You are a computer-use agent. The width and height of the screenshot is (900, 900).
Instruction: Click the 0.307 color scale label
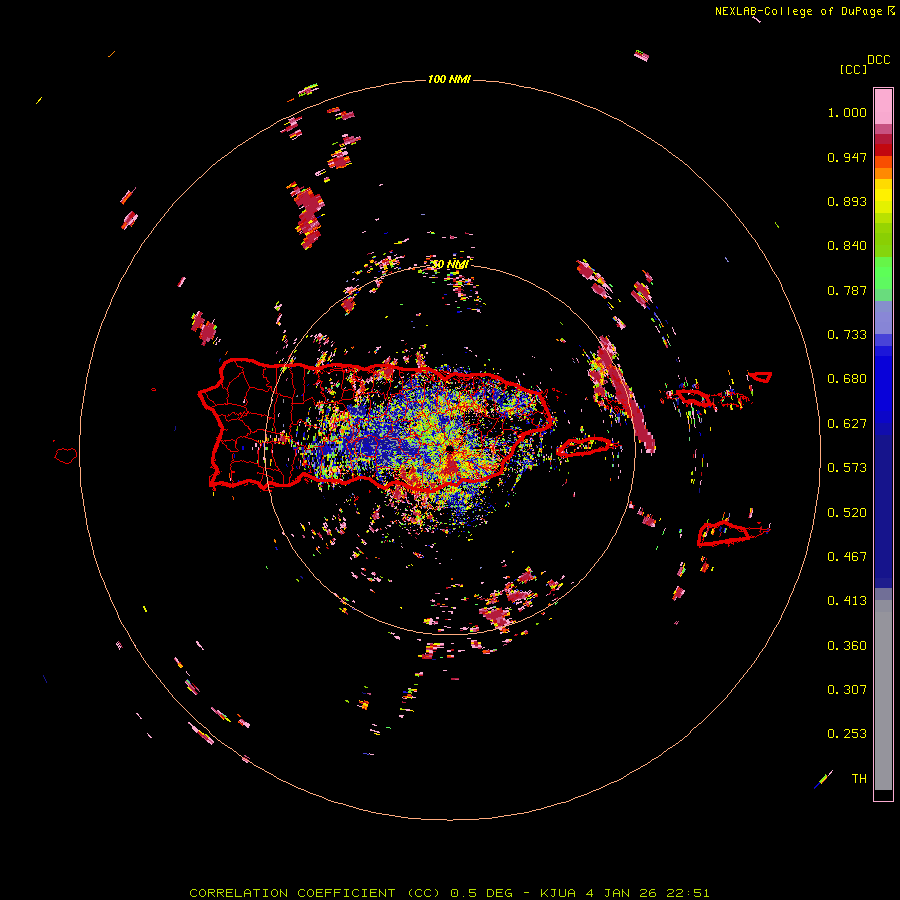[847, 690]
